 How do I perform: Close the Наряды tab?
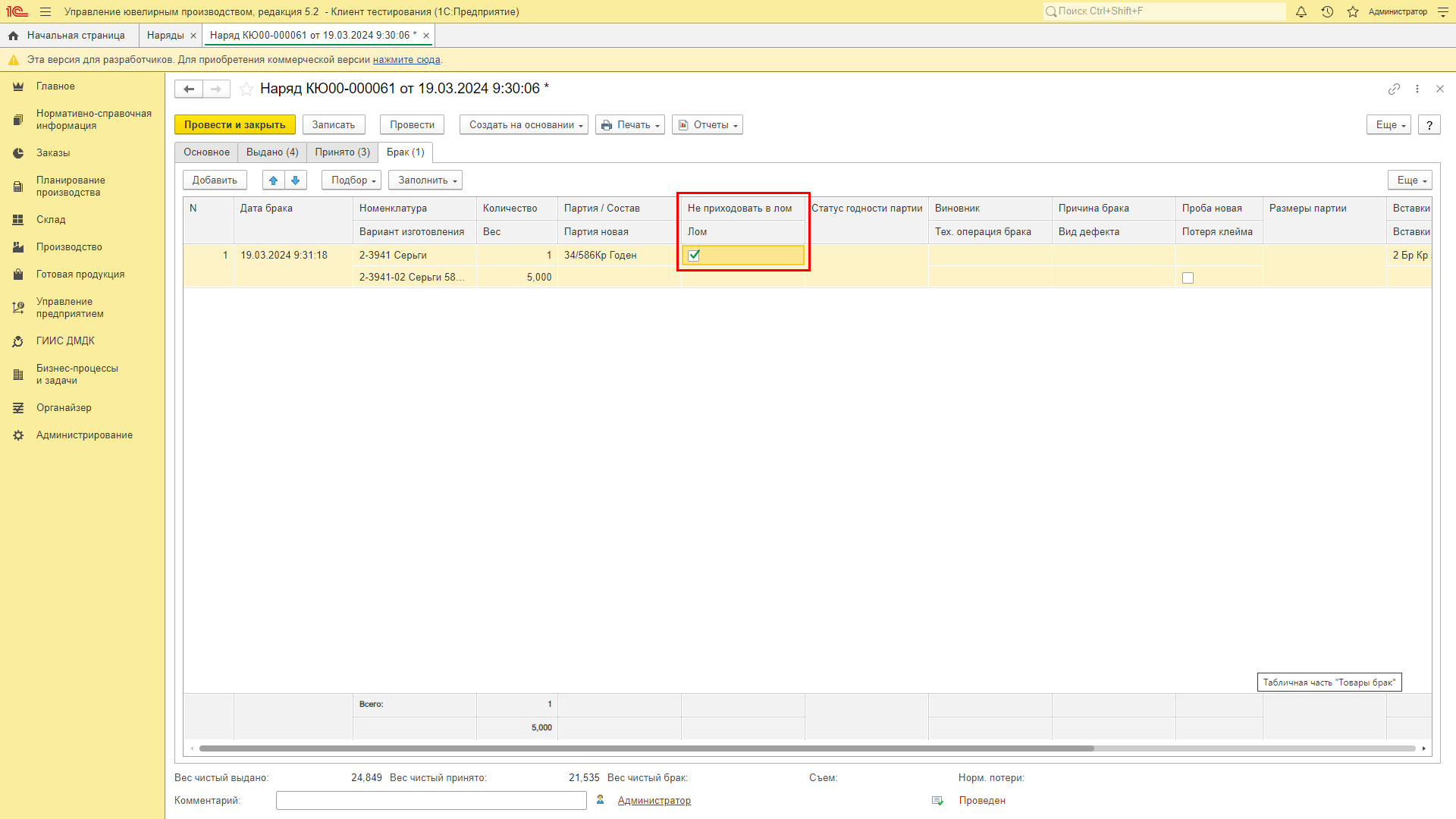[x=193, y=36]
